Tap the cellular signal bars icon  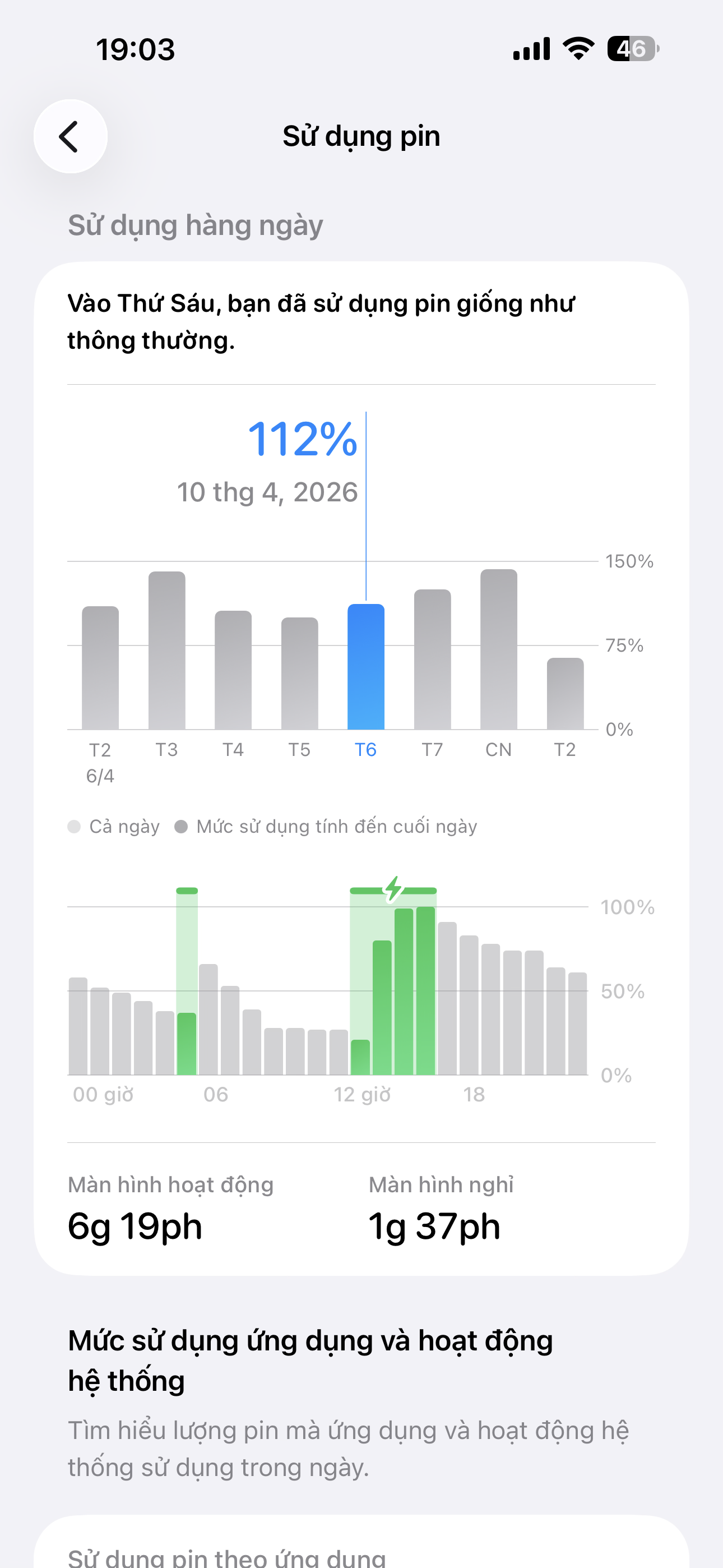point(531,49)
